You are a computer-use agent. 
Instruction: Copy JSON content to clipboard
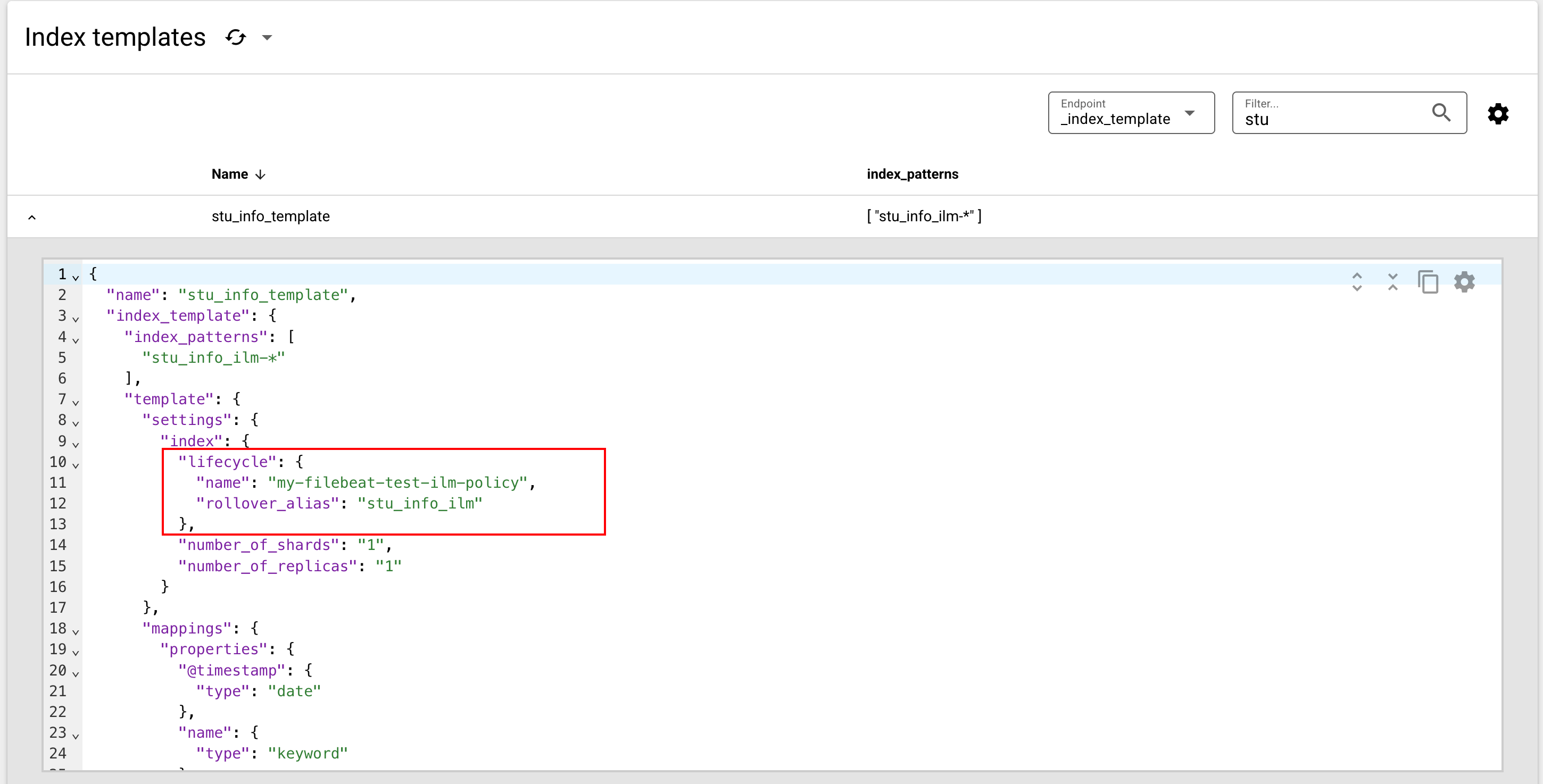[x=1428, y=282]
